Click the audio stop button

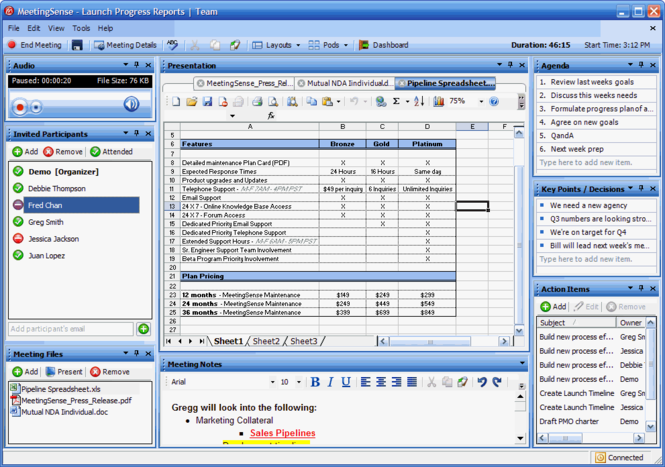(36, 107)
